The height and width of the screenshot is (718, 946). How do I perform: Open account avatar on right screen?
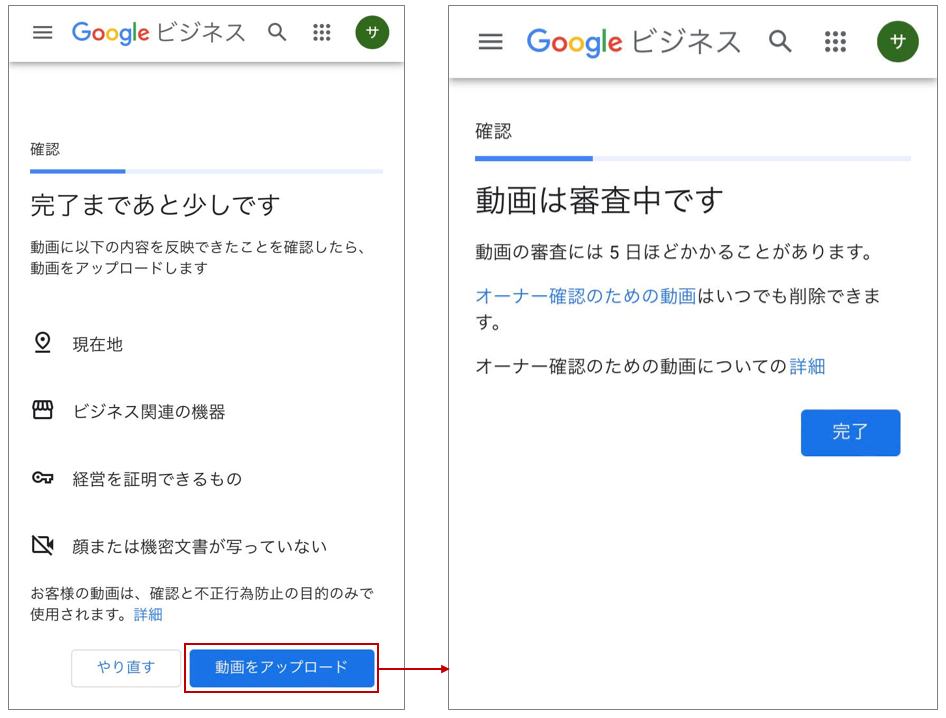pos(897,41)
